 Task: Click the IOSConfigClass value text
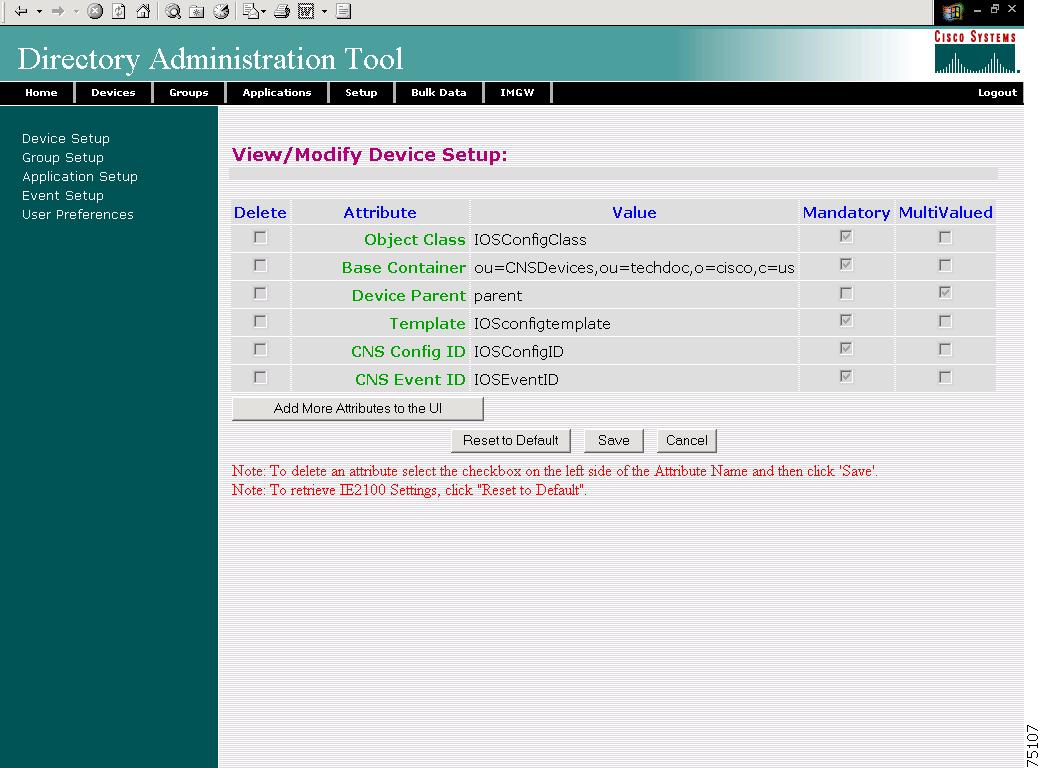(x=530, y=240)
